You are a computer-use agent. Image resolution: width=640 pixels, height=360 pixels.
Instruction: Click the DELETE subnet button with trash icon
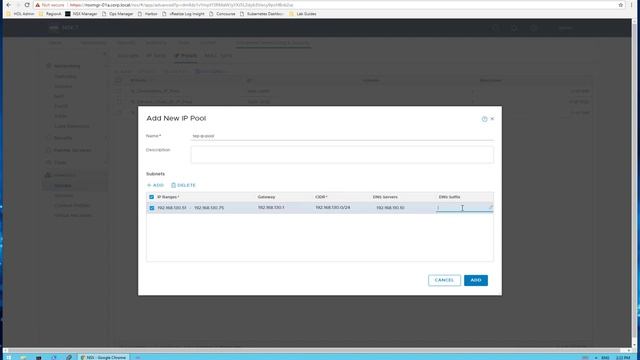point(183,185)
